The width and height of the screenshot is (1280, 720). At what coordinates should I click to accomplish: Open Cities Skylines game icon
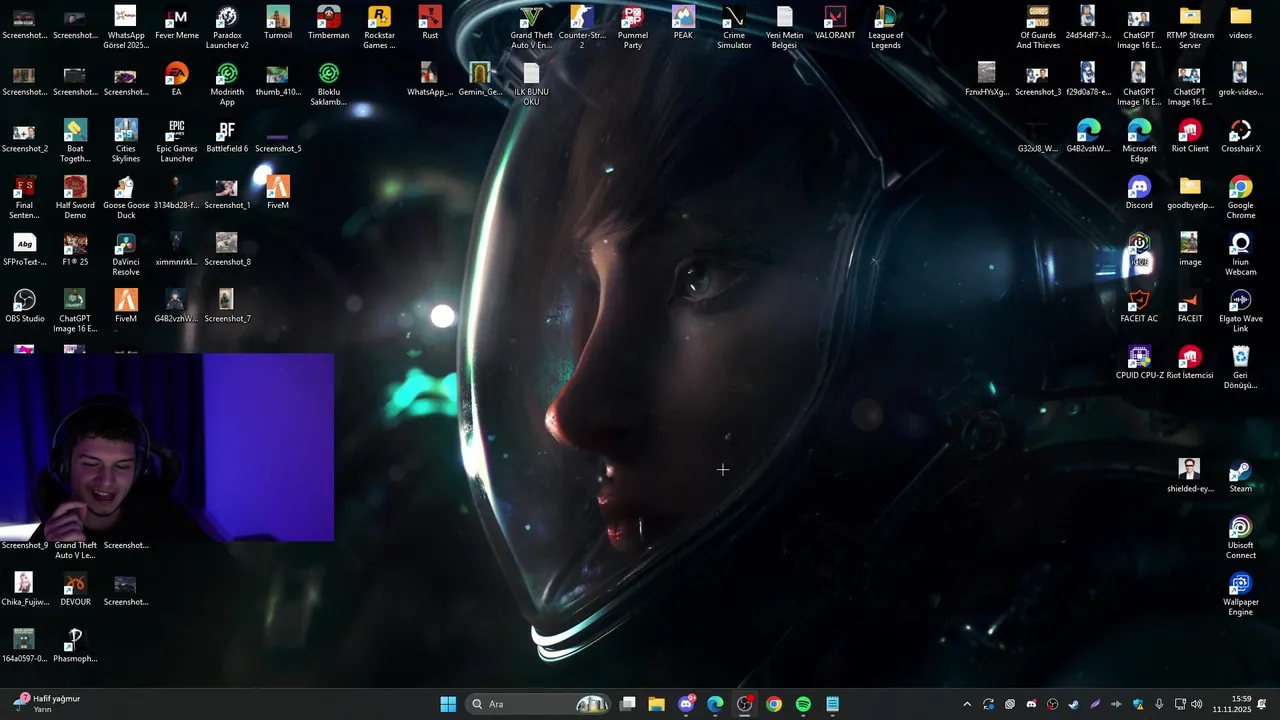pyautogui.click(x=126, y=142)
